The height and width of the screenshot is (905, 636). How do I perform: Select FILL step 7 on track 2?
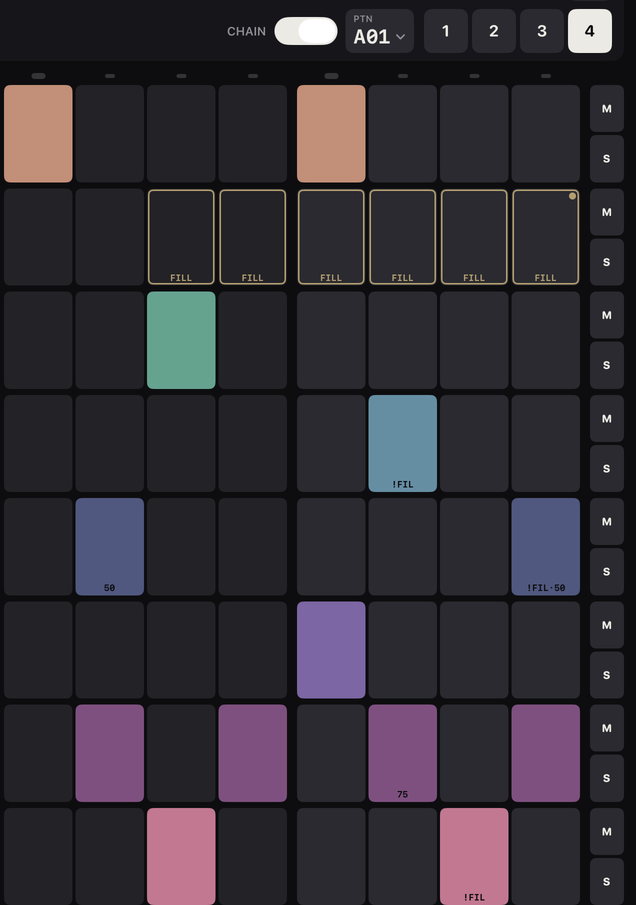(x=474, y=237)
